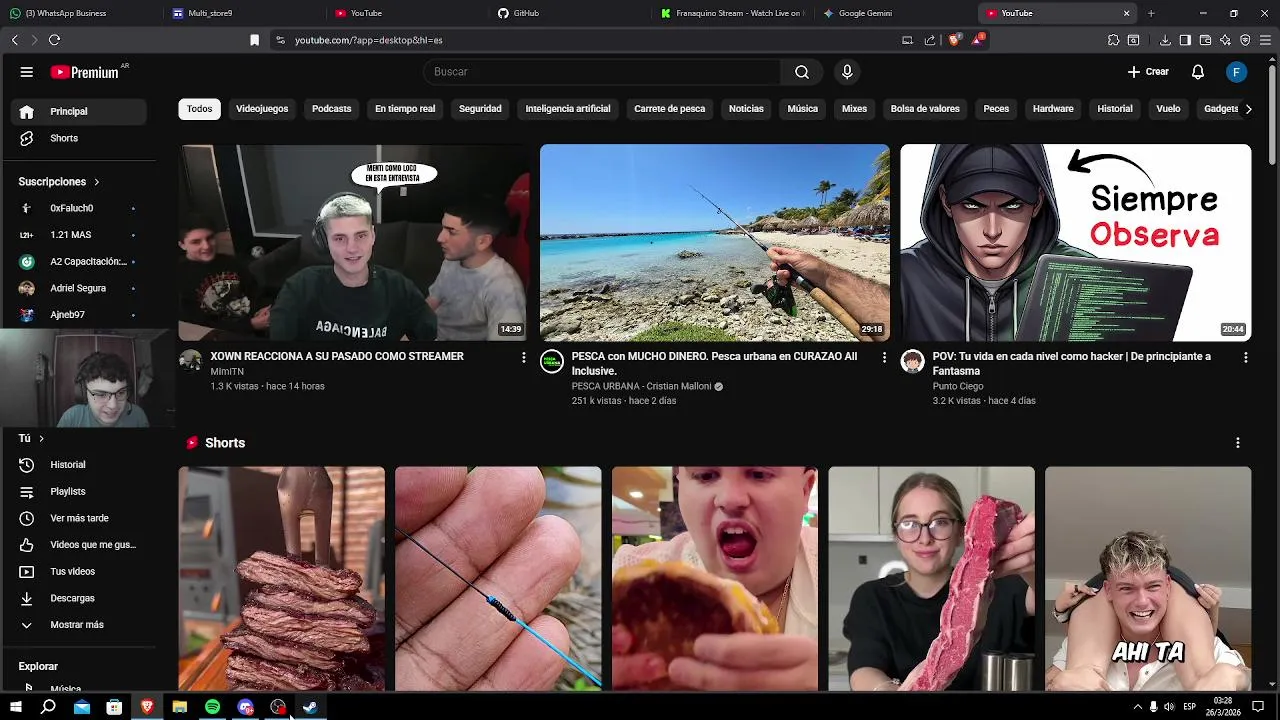Open browser extensions puzzle icon
Viewport: 1280px width, 720px height.
coord(1113,40)
